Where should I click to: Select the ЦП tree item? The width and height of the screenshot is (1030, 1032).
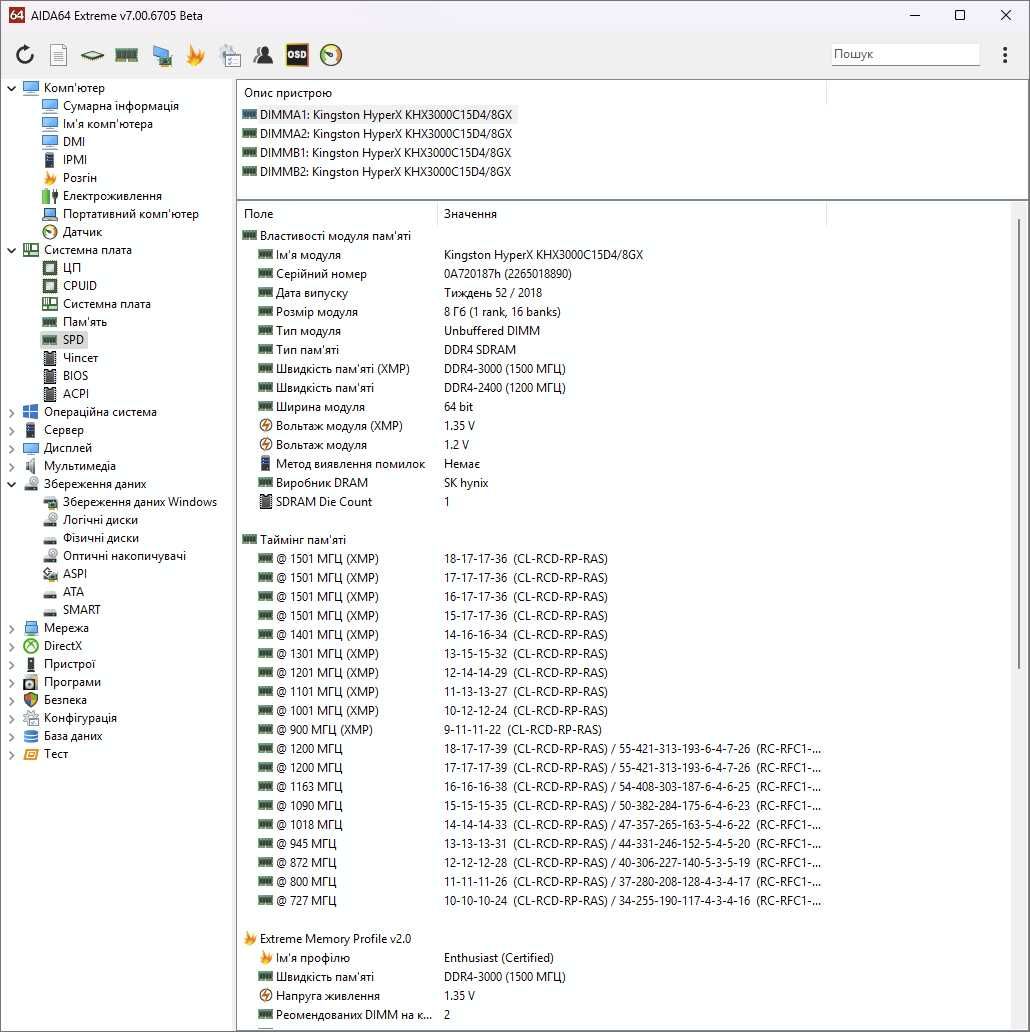[x=72, y=268]
